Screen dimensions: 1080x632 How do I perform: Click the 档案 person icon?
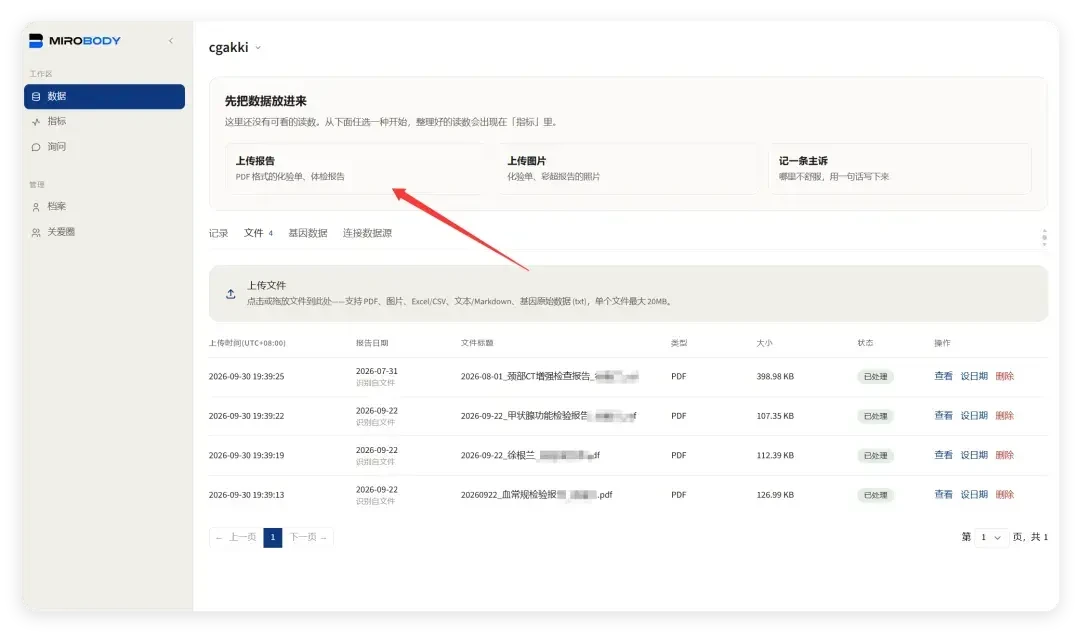click(36, 207)
